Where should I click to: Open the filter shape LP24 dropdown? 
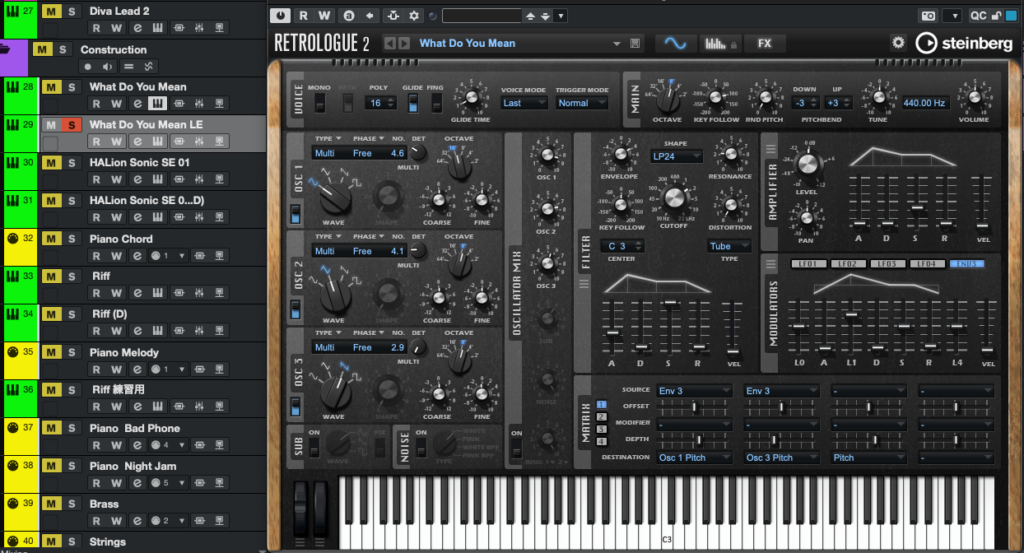pyautogui.click(x=676, y=156)
